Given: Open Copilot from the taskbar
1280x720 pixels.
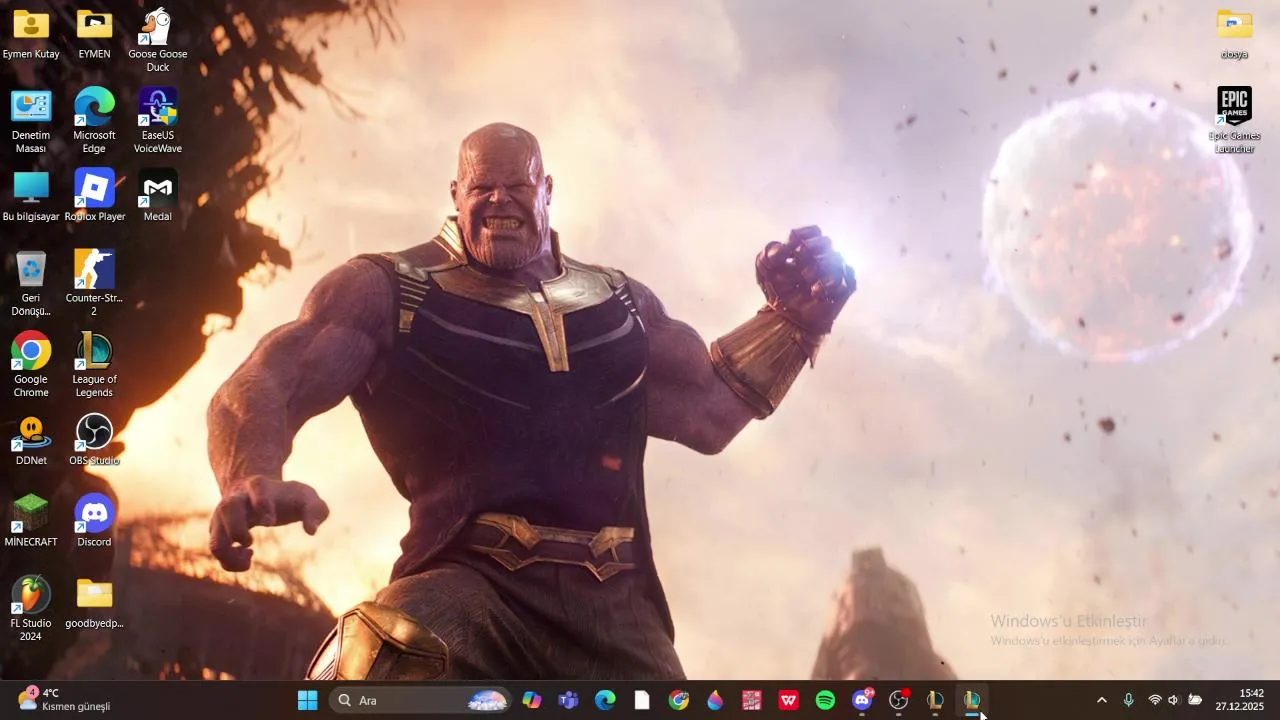Looking at the screenshot, I should tap(532, 700).
